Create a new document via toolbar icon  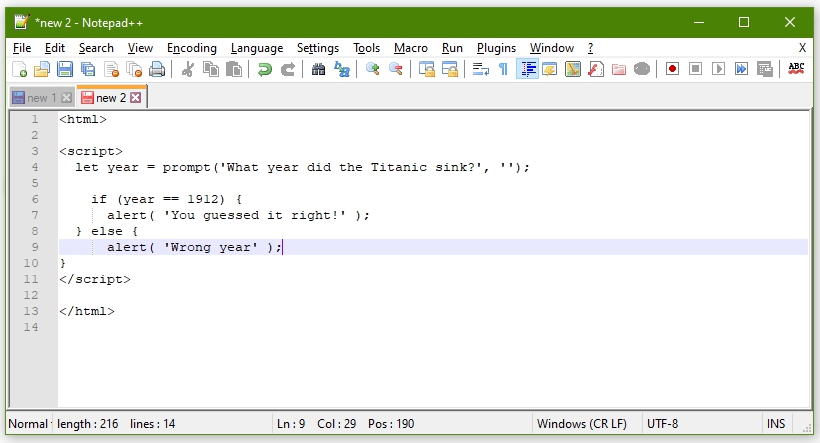point(19,69)
